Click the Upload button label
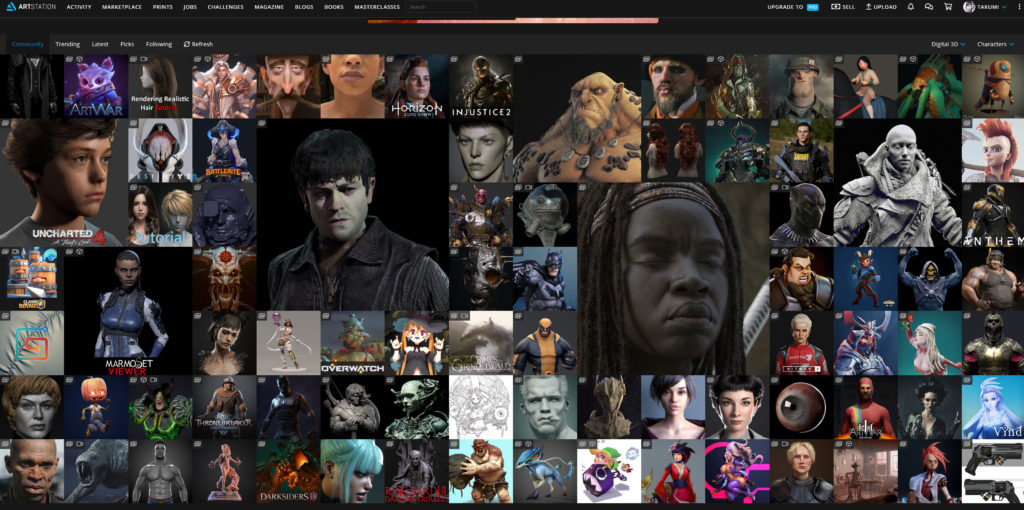This screenshot has width=1024, height=510. (x=886, y=7)
